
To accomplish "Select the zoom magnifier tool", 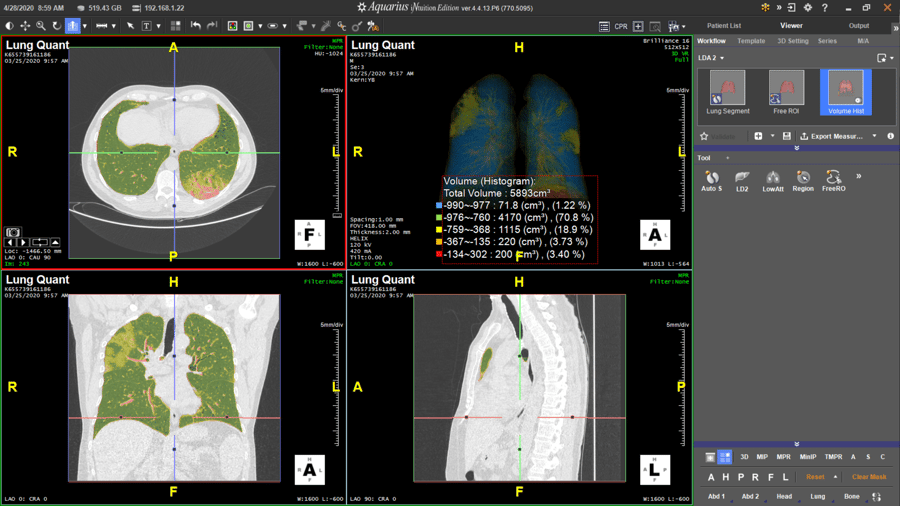I will coord(41,26).
